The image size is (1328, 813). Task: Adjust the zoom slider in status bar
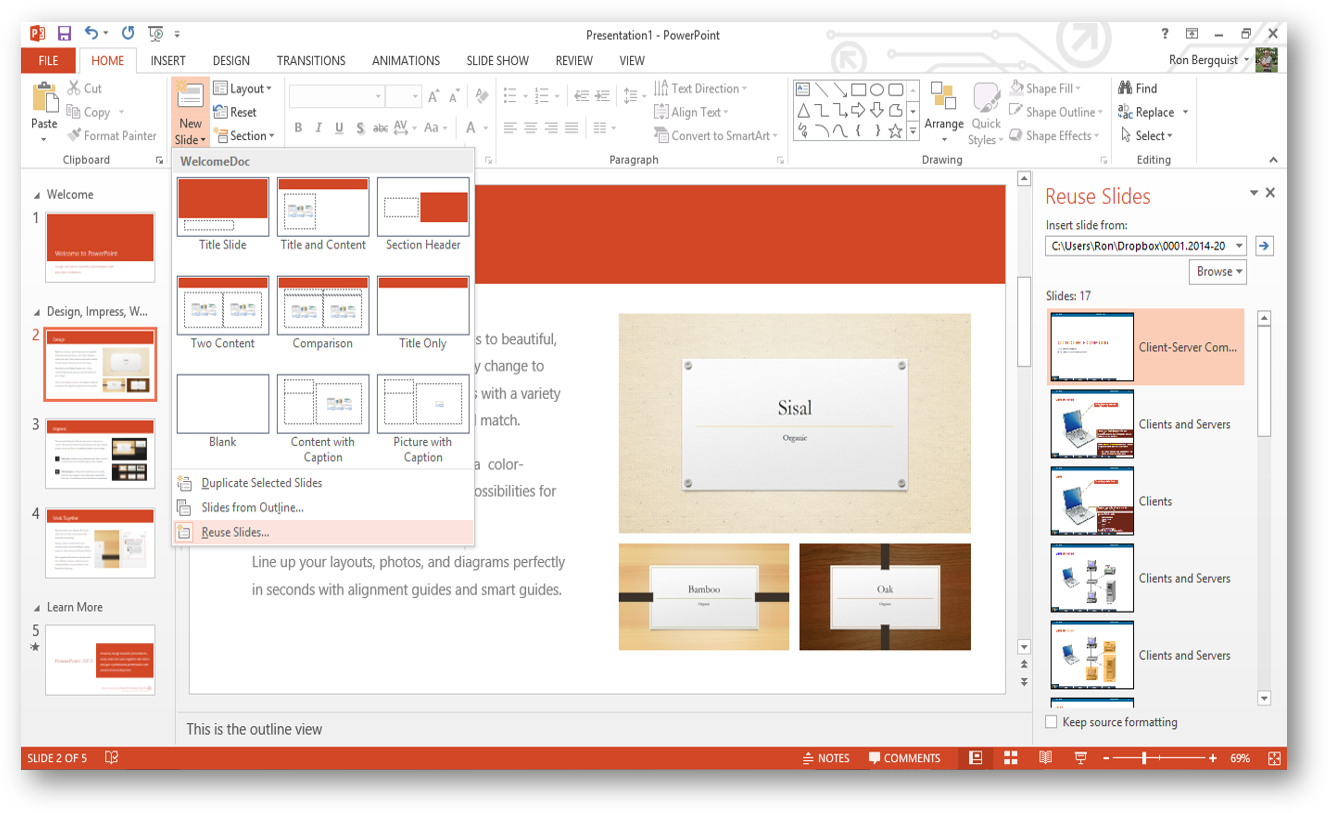[x=1145, y=758]
